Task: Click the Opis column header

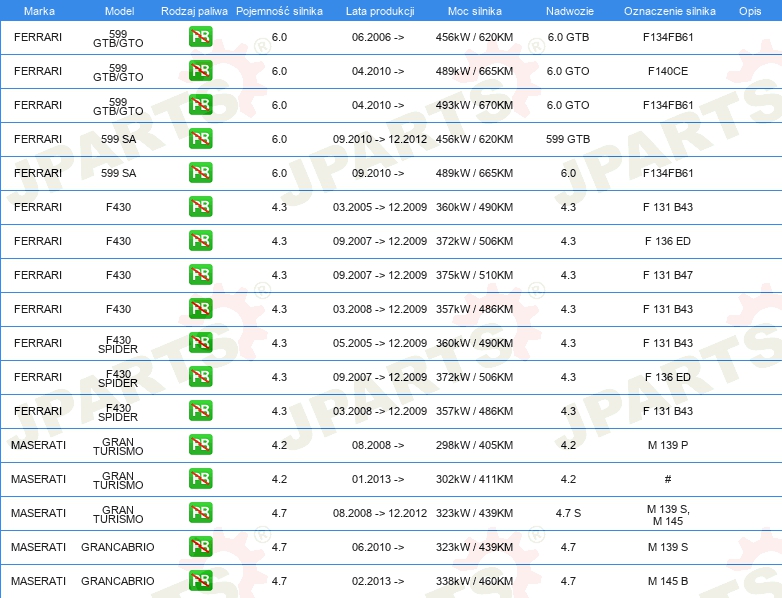Action: 750,11
